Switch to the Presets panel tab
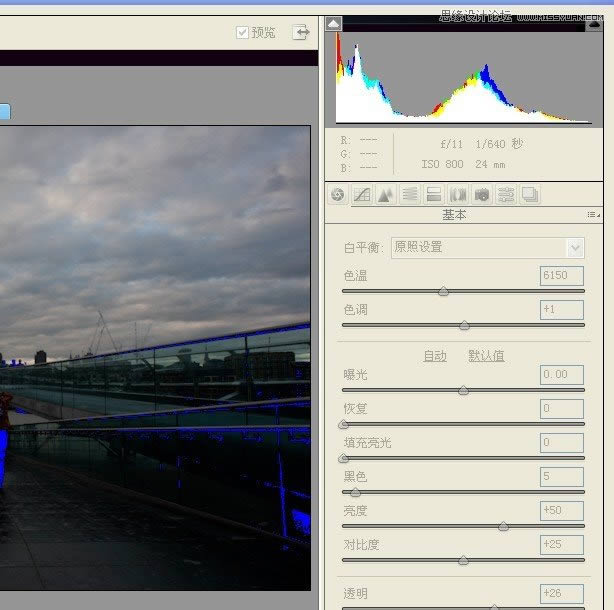 tap(506, 195)
